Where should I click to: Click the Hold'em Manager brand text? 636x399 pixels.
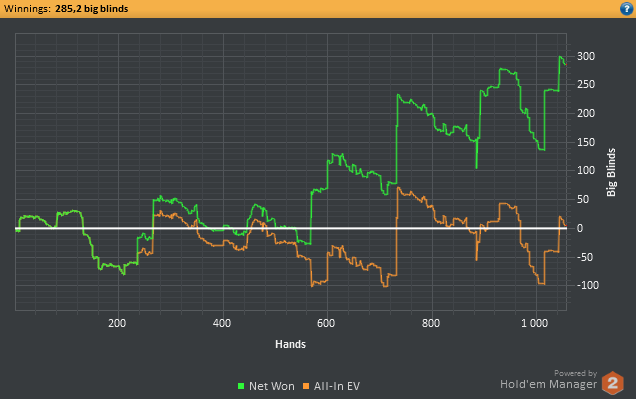tap(548, 384)
